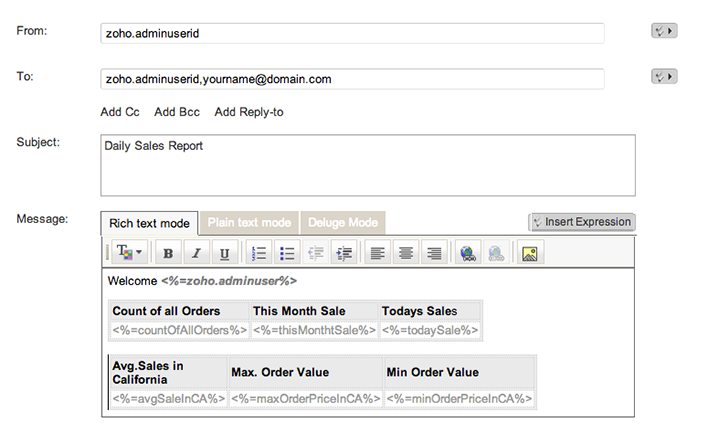
Task: Expand the expression picker beside the To field
Action: coord(664,76)
